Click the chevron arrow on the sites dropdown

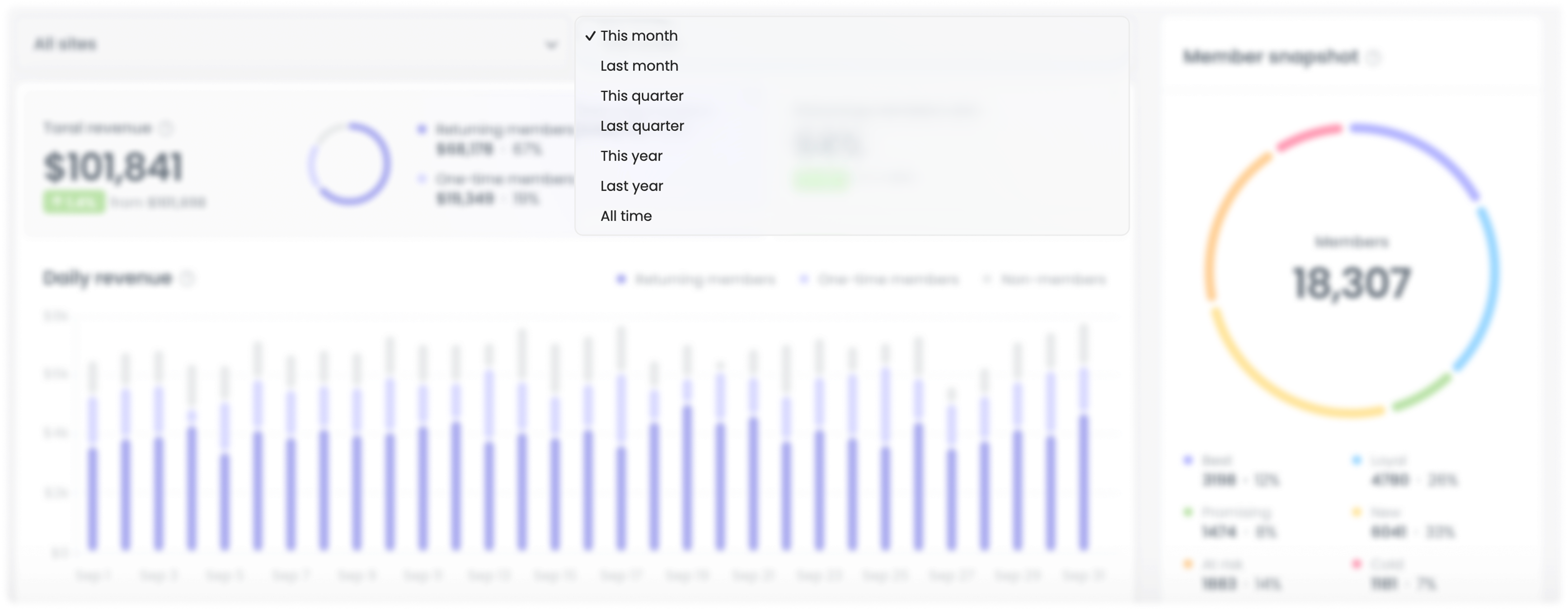point(551,44)
